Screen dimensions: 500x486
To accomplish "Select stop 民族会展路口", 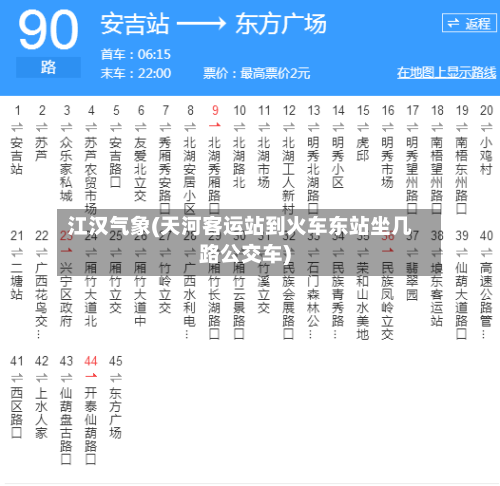I will click(x=288, y=301).
